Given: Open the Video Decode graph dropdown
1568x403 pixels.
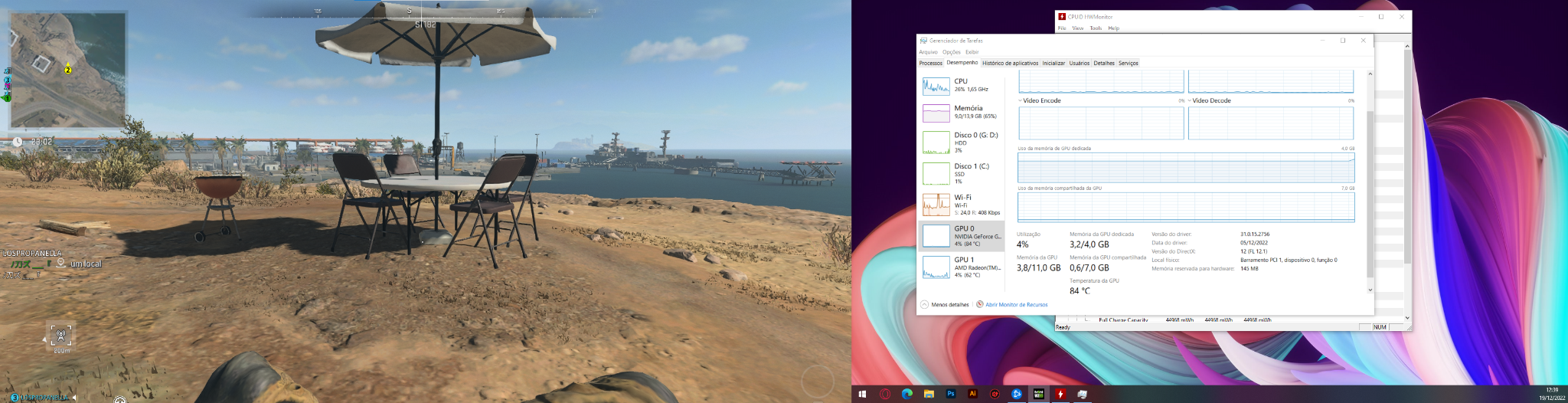Looking at the screenshot, I should coord(1189,100).
